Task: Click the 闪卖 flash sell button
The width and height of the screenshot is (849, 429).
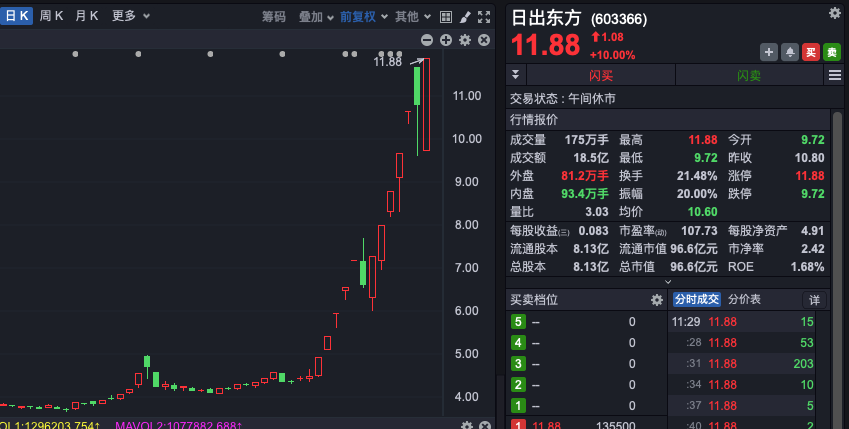Action: click(x=749, y=75)
